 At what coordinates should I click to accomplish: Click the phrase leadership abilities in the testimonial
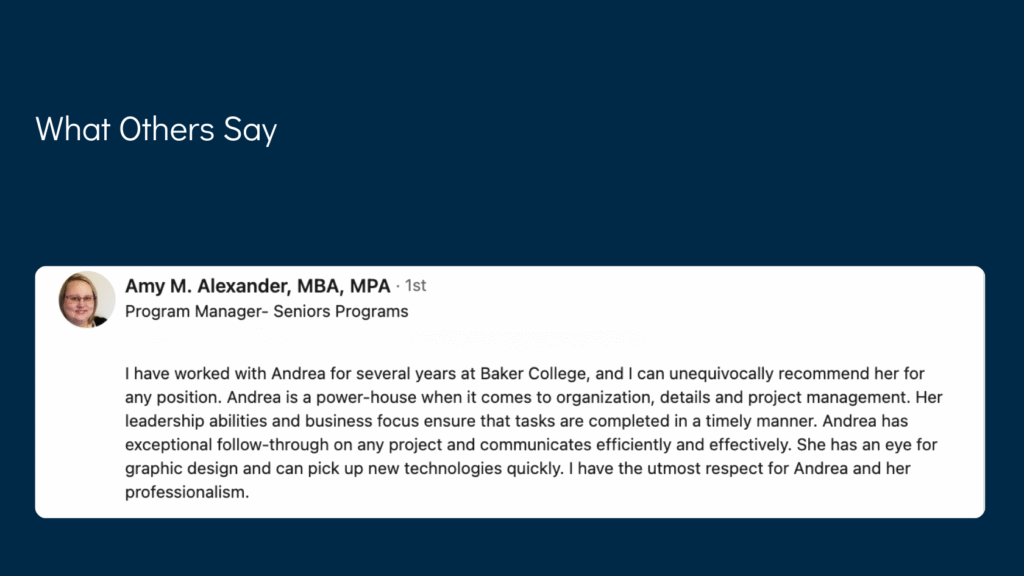pyautogui.click(x=187, y=421)
